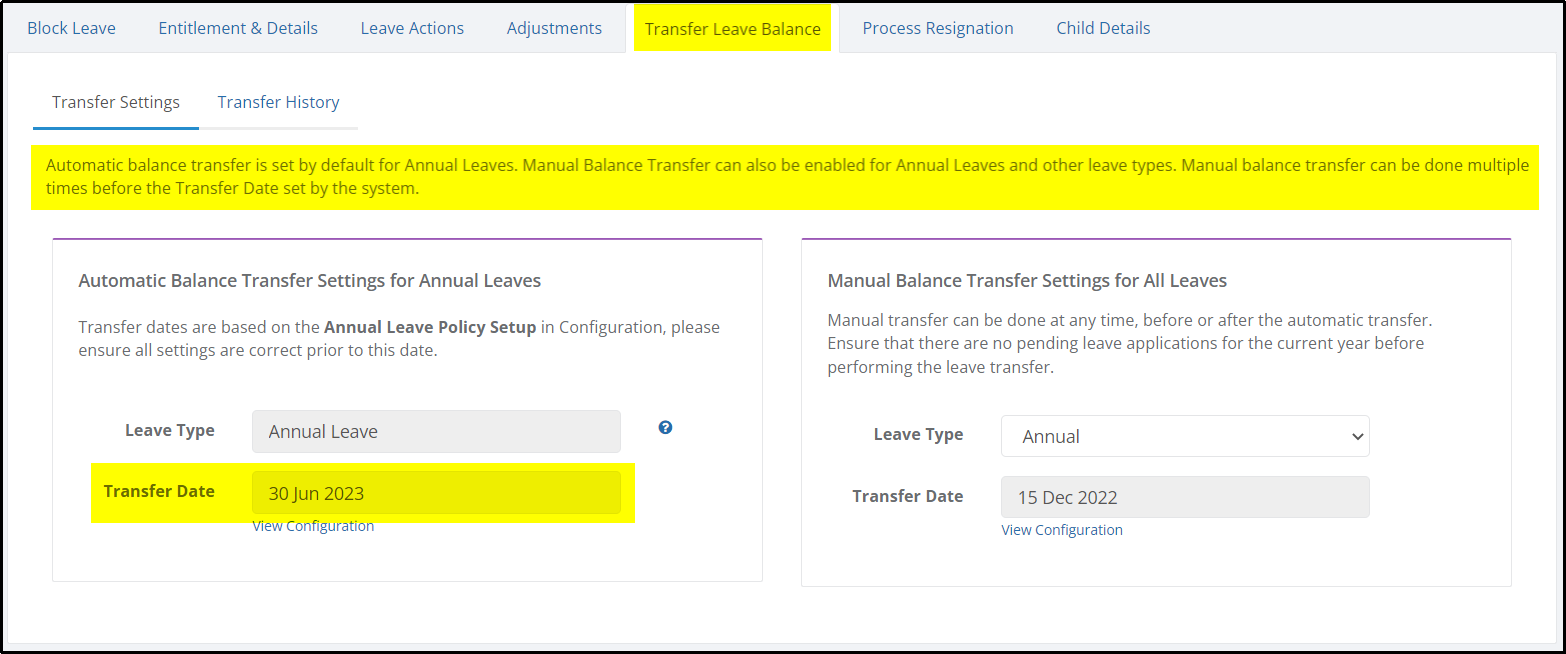Open the Leave Actions tab
The width and height of the screenshot is (1566, 654).
[x=412, y=28]
